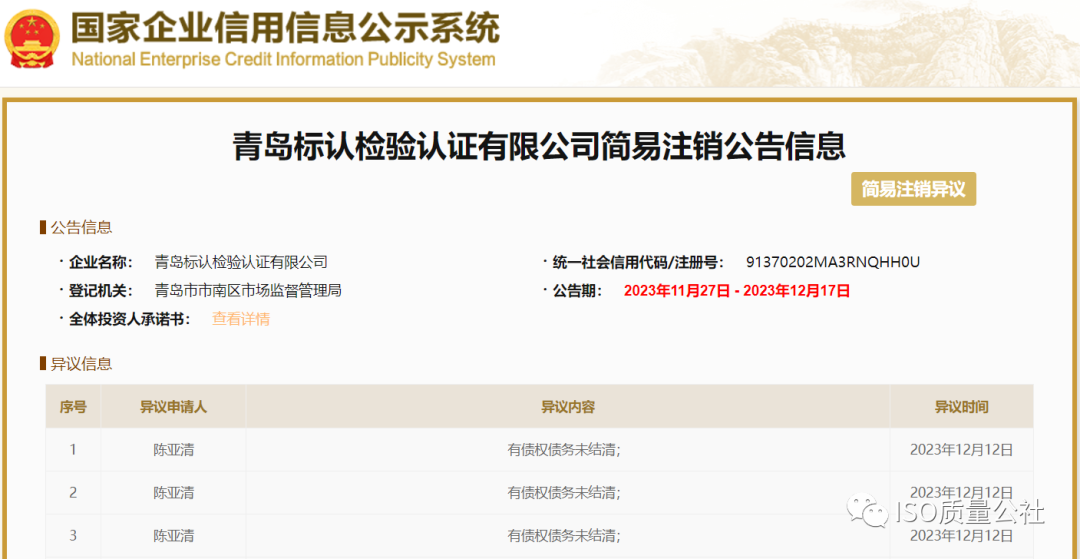Click the 企业名称 label

pos(100,262)
